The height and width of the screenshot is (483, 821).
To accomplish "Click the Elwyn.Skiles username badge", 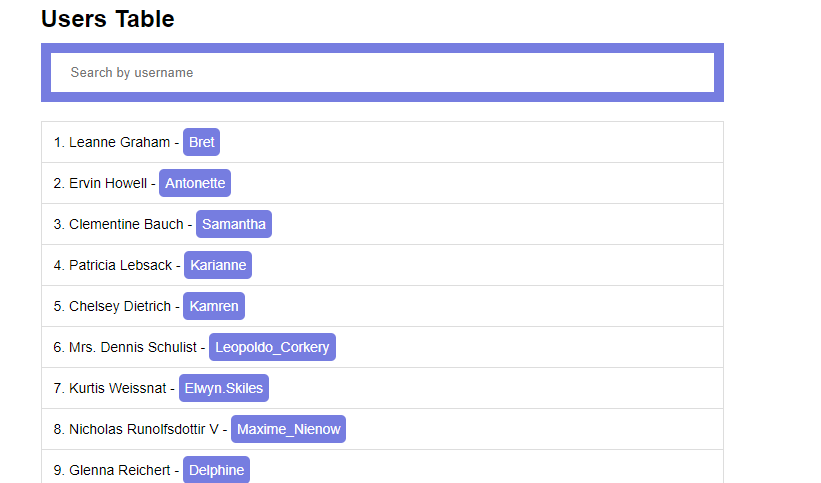I will [224, 388].
